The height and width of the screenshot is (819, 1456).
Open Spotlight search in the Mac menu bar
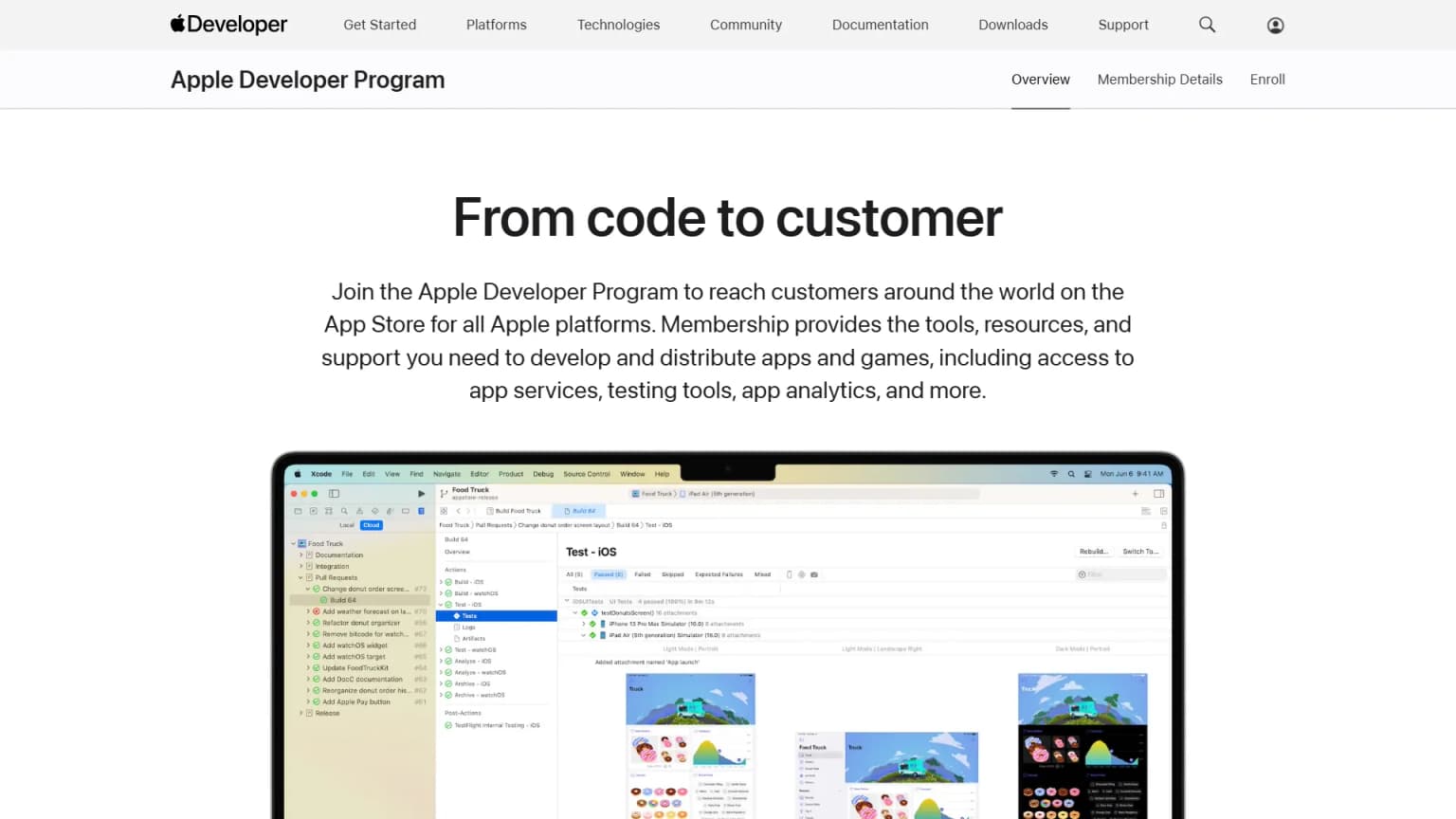pyautogui.click(x=1071, y=474)
